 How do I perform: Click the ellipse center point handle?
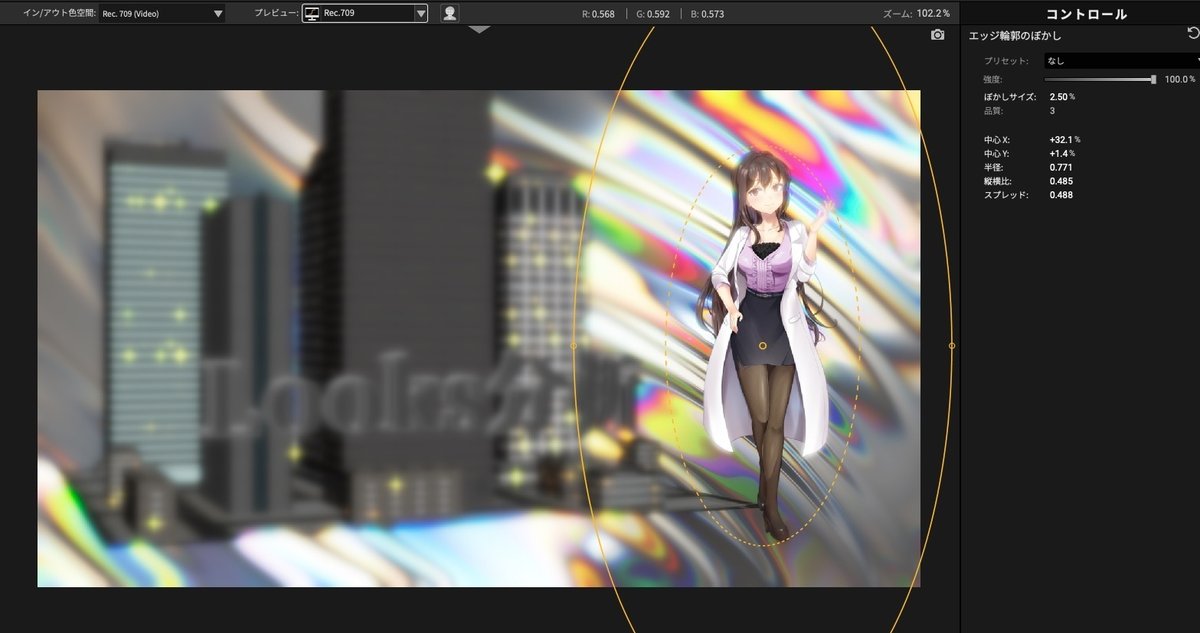click(763, 345)
